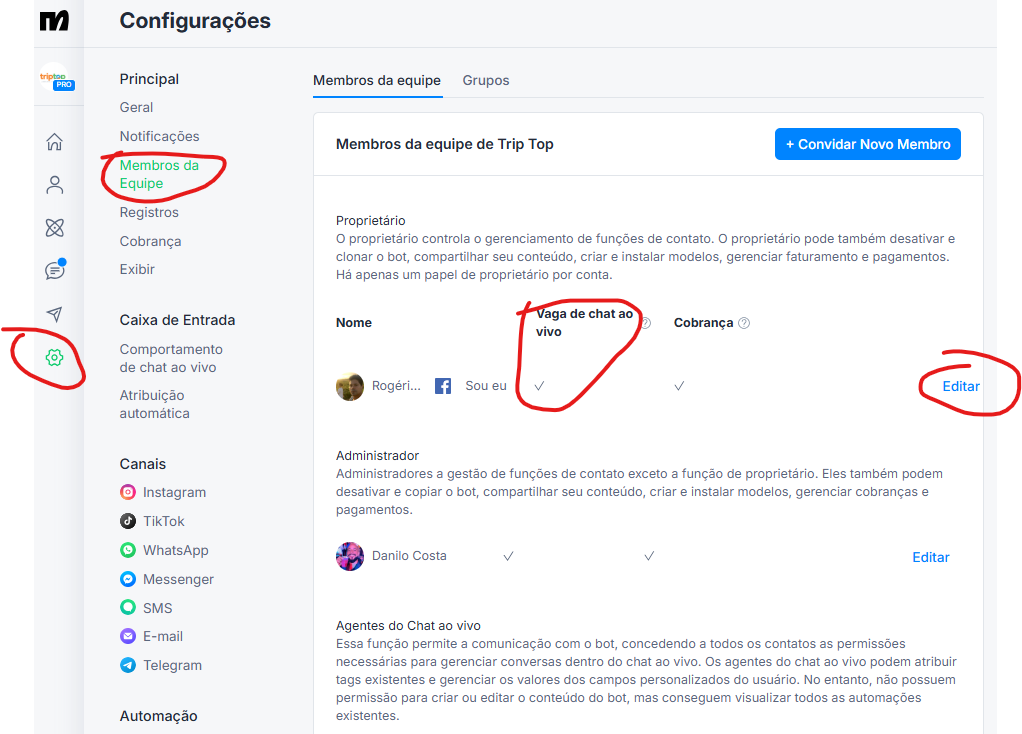Open Comportamento de chat ao vivo
The width and height of the screenshot is (1022, 734).
171,359
